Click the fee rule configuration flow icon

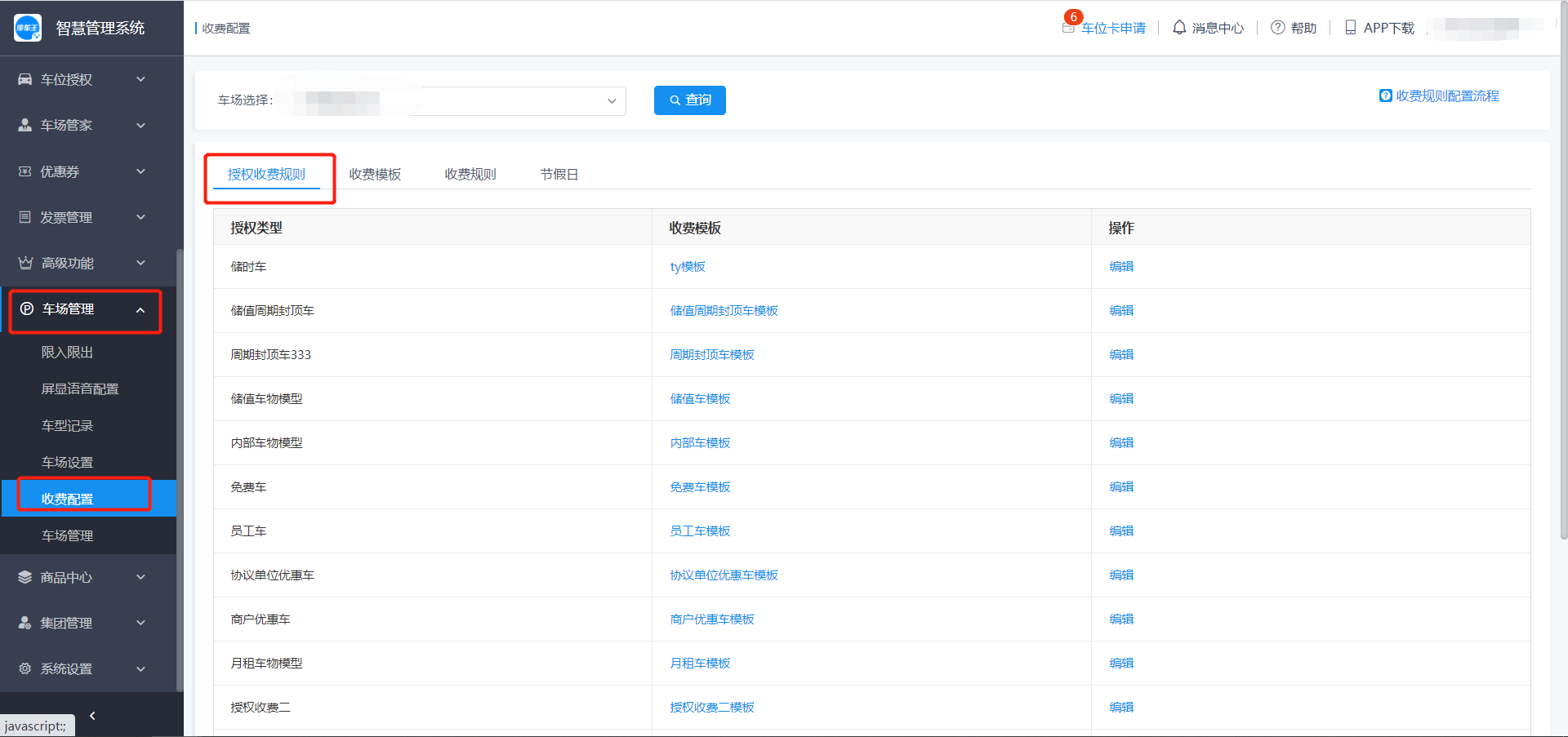pos(1385,96)
